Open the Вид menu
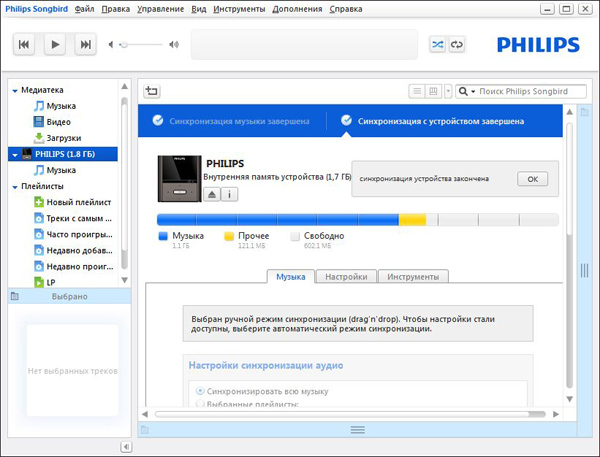Viewport: 600px width, 457px height. pyautogui.click(x=199, y=9)
